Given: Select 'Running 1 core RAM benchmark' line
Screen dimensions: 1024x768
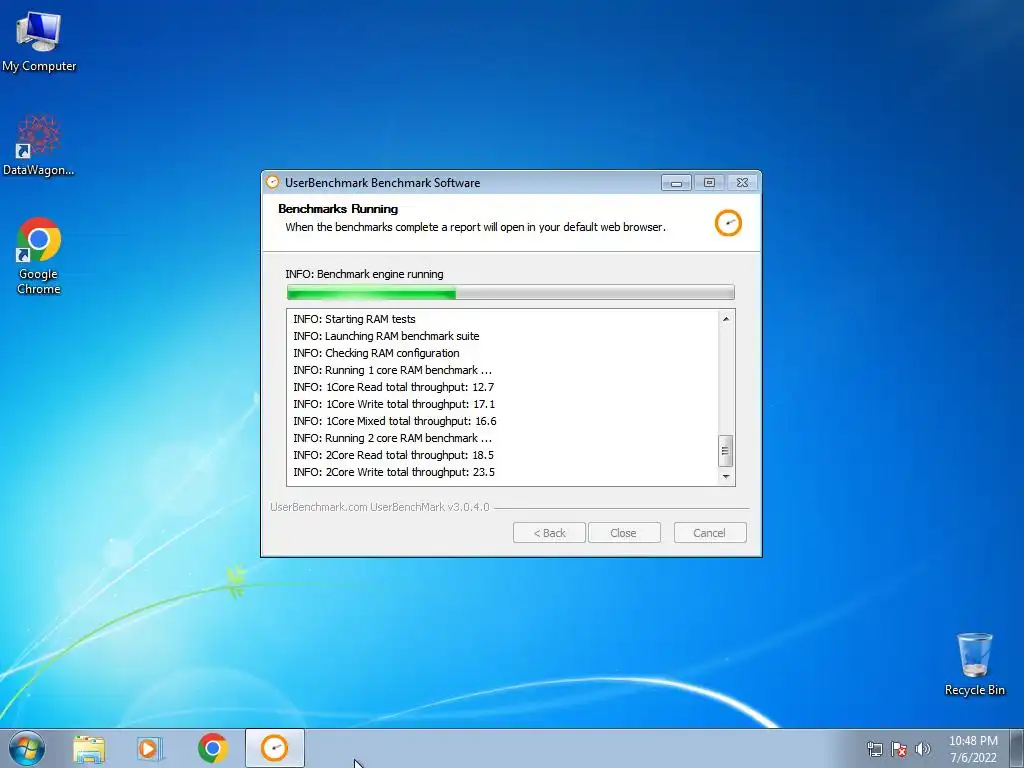Looking at the screenshot, I should click(x=392, y=370).
